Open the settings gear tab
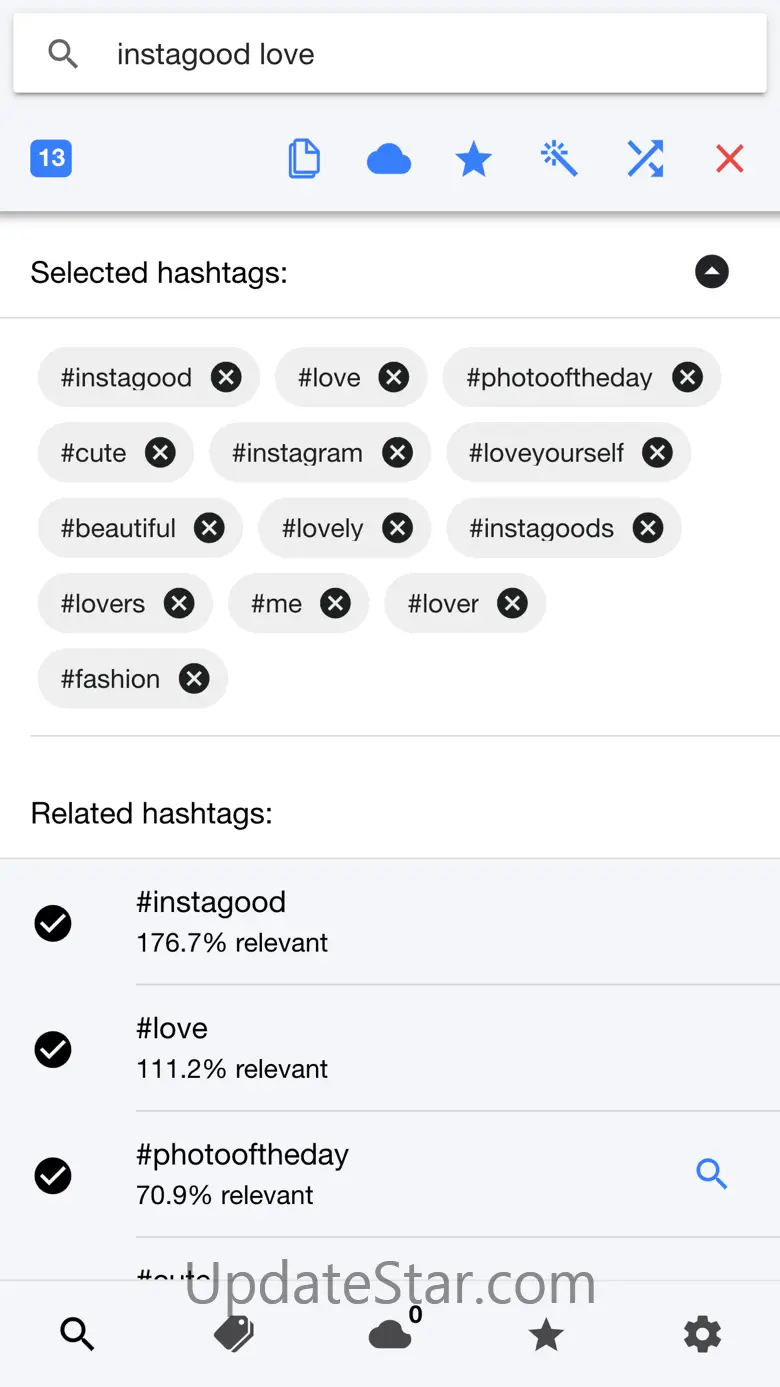 click(702, 1334)
